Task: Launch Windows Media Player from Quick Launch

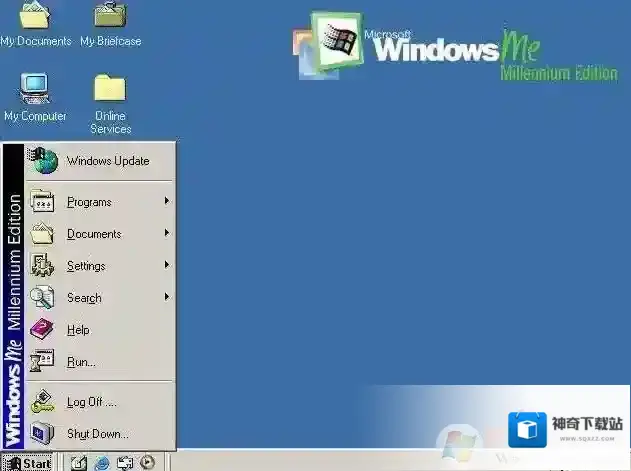Action: (148, 462)
